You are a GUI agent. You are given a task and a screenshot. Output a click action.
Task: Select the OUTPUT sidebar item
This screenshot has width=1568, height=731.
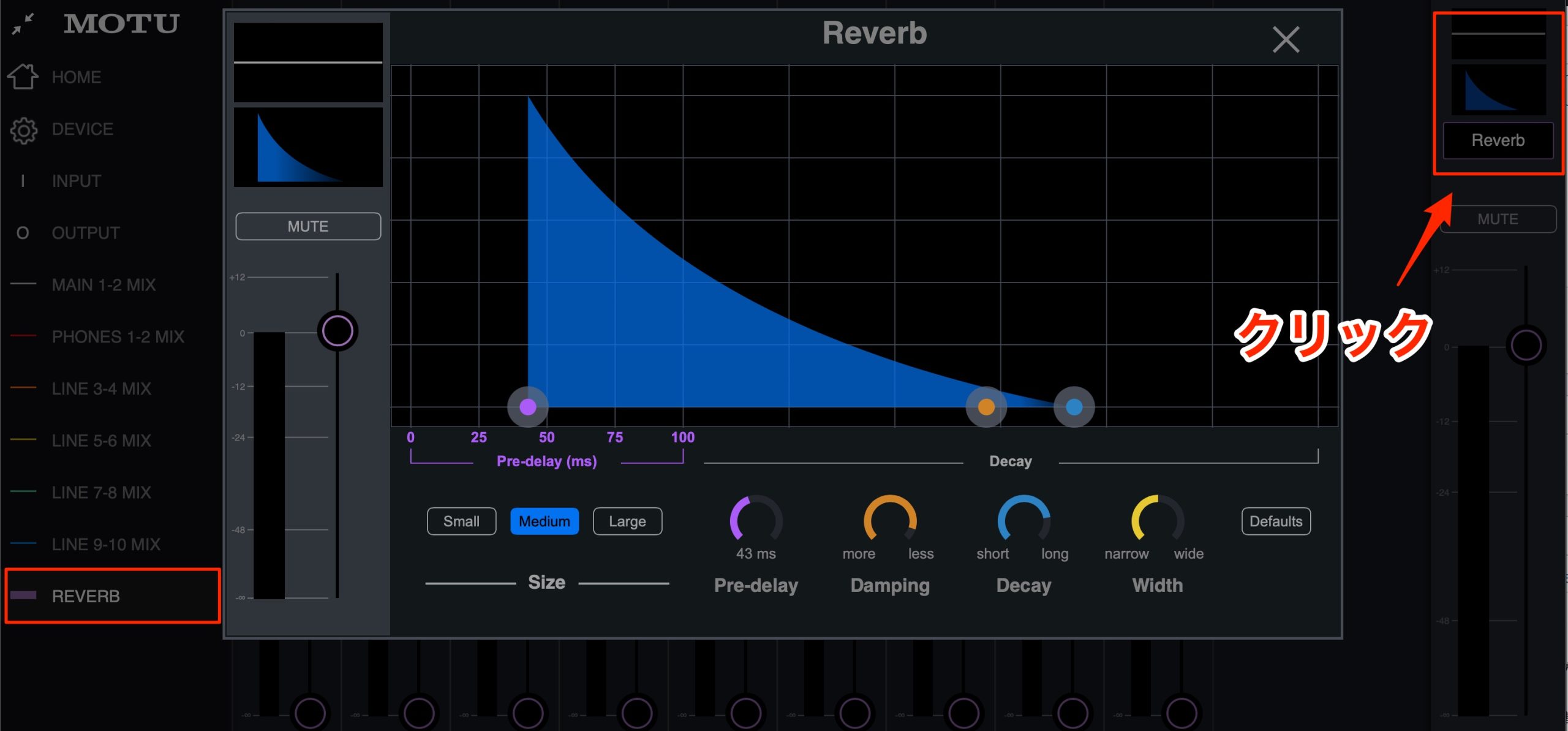(x=85, y=233)
